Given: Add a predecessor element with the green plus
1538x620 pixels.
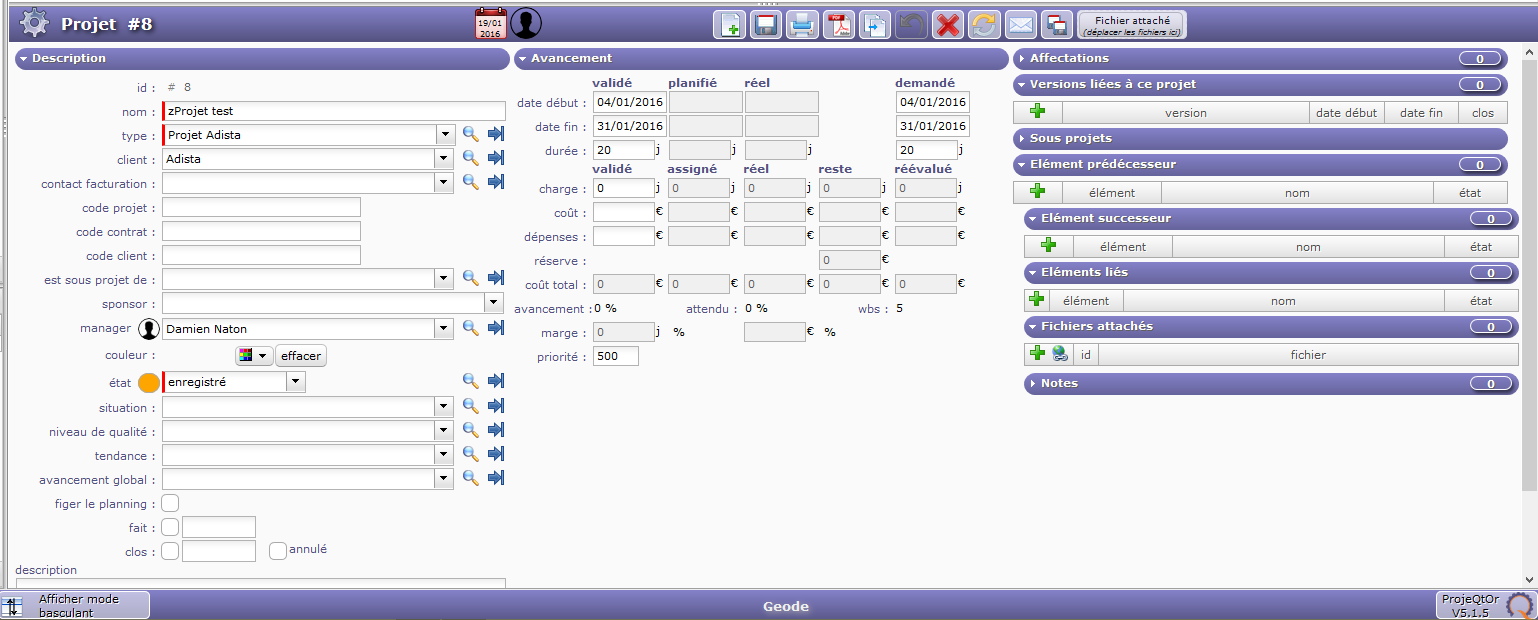Looking at the screenshot, I should 1038,192.
